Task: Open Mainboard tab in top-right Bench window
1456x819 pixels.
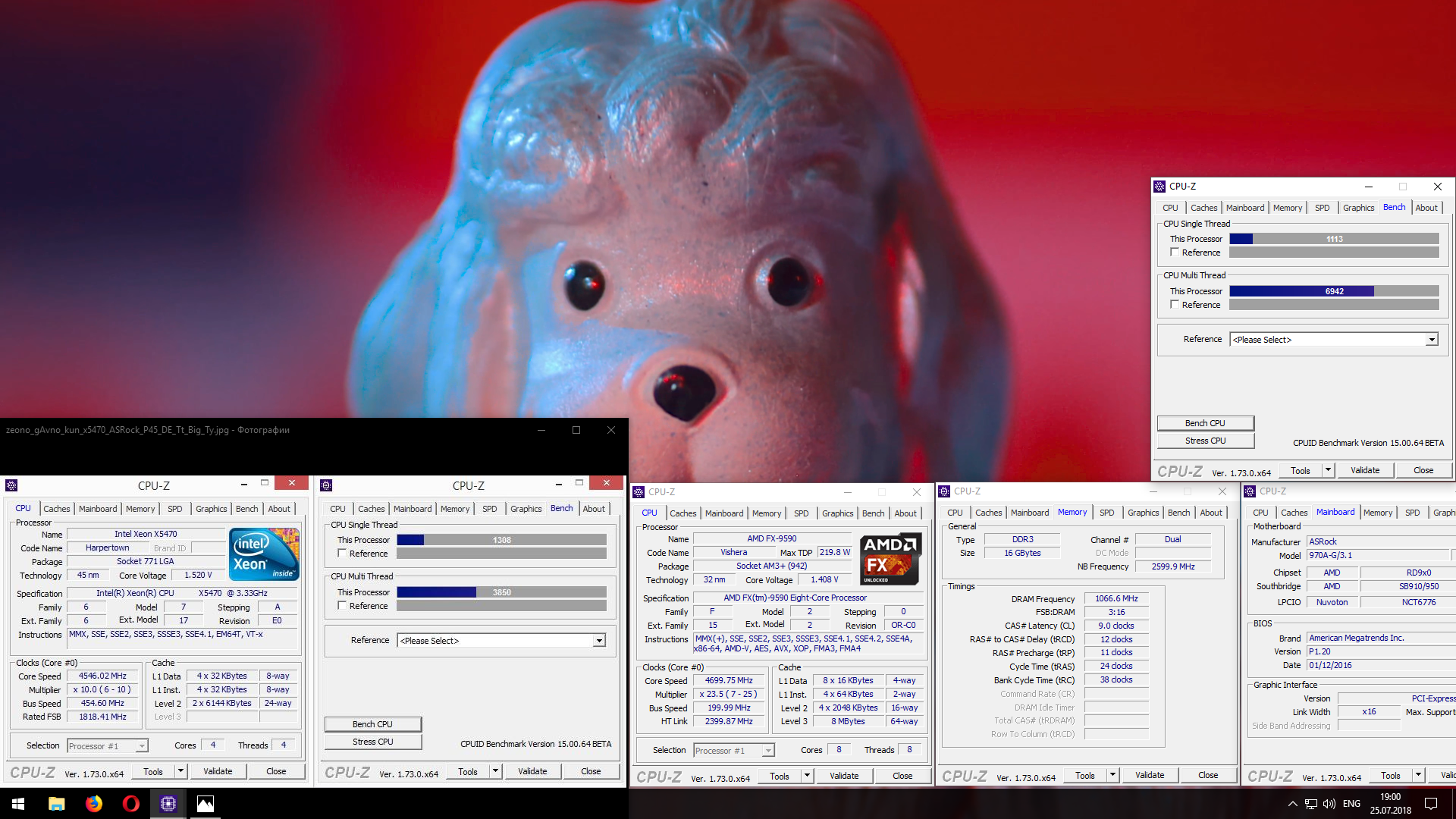Action: click(x=1245, y=208)
